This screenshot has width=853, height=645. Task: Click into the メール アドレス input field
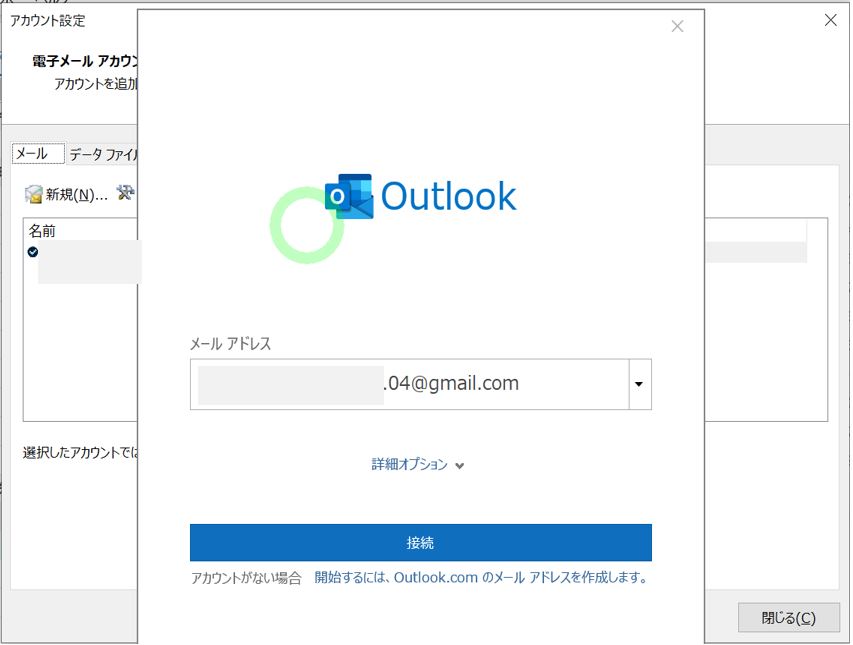point(410,384)
